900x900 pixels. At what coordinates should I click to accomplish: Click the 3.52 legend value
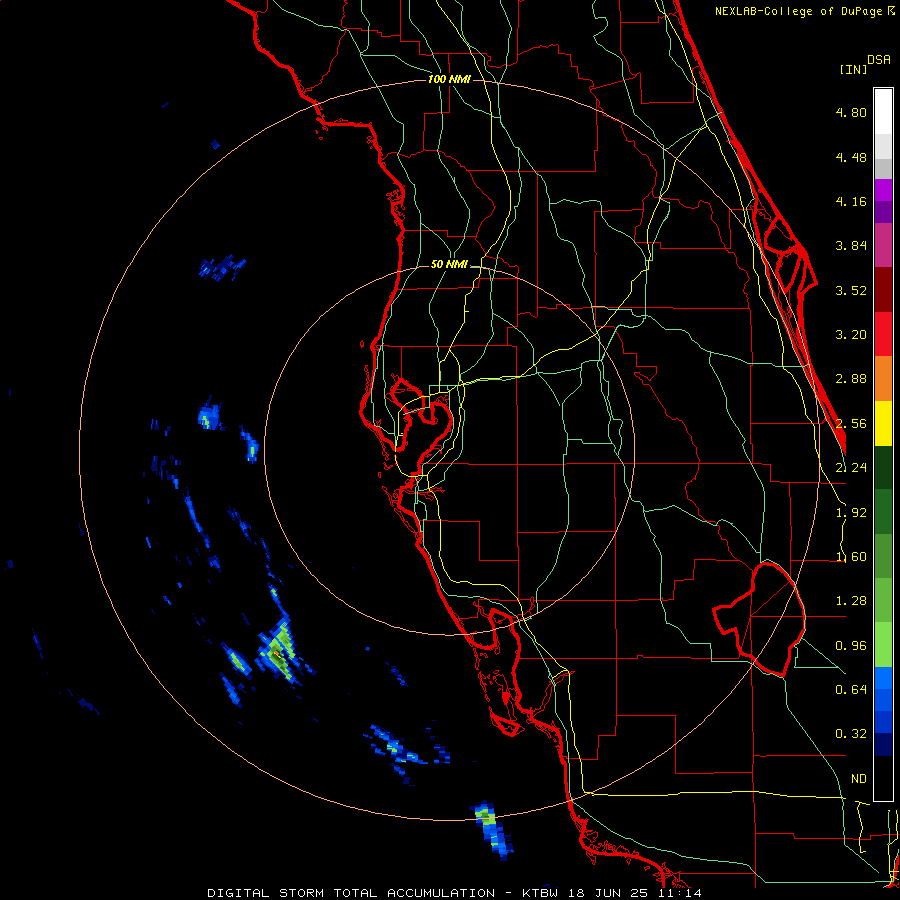[x=851, y=290]
